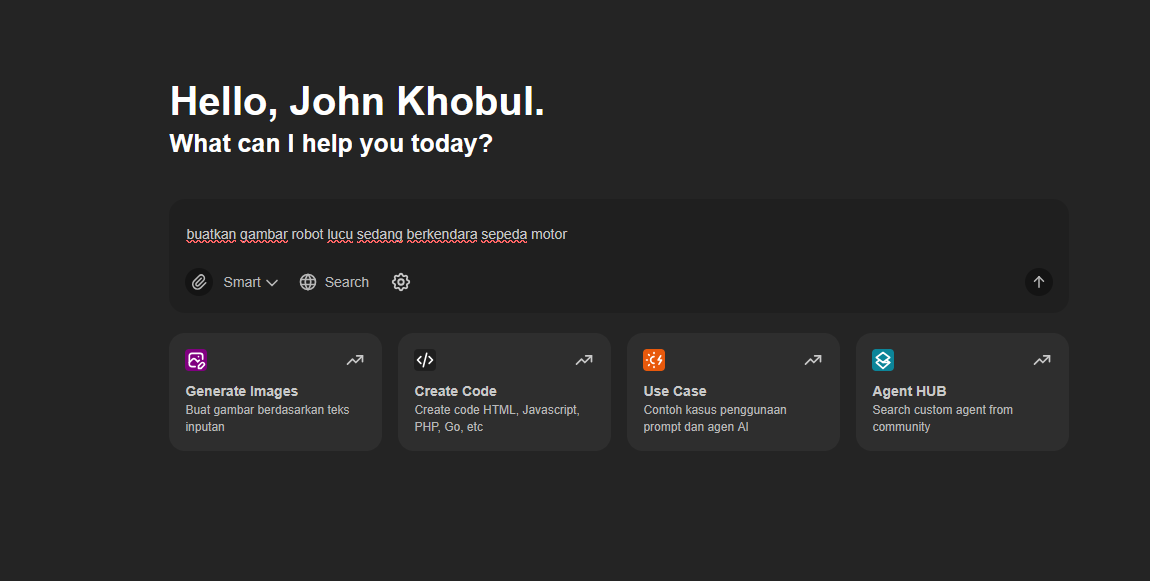Open the Use Case card description

coord(715,418)
